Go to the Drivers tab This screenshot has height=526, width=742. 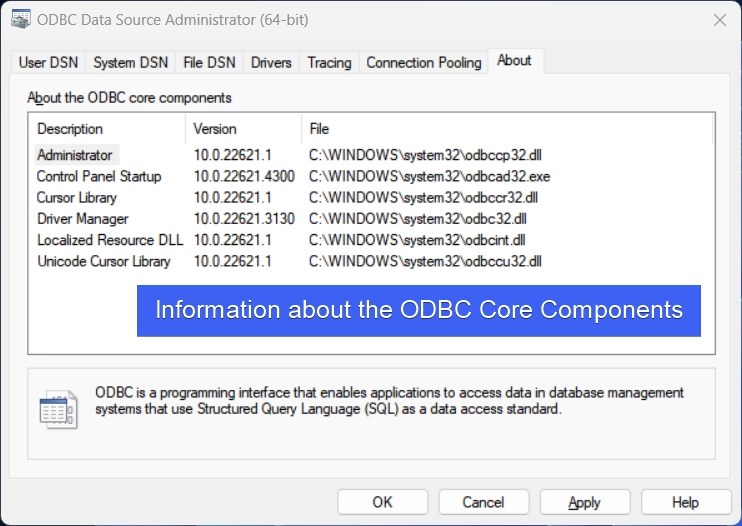271,62
